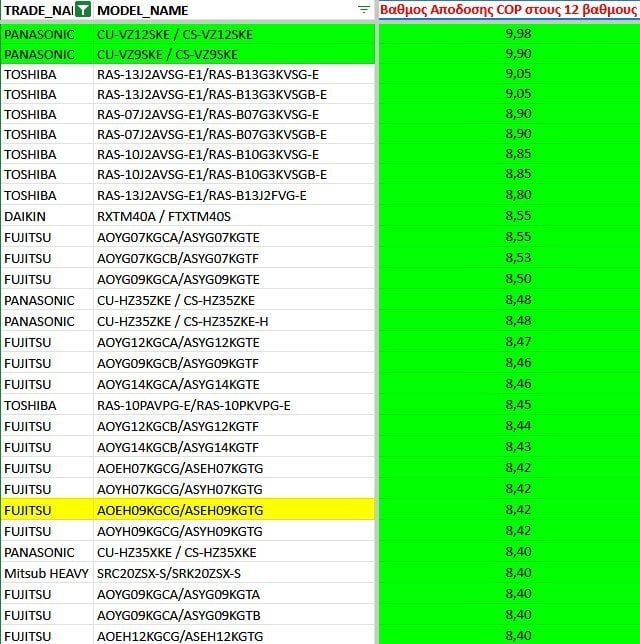Select model AOYG07KGCA/ASYG07KGTE
Screen dimensions: 640x644
click(178, 238)
